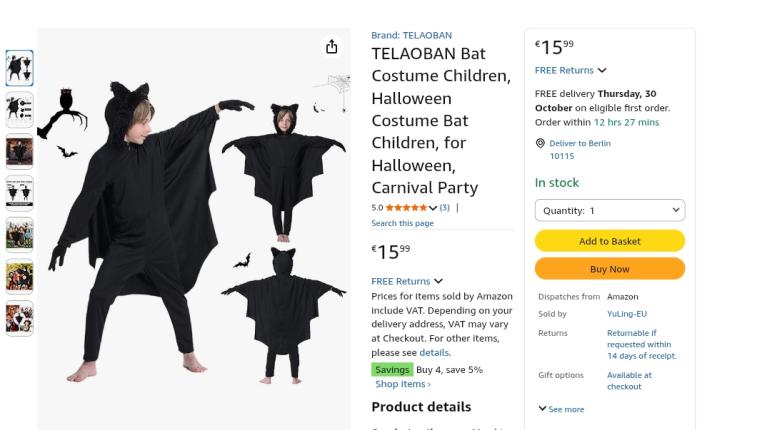The width and height of the screenshot is (762, 430).
Task: Select the fourth product thumbnail
Action: pyautogui.click(x=19, y=192)
